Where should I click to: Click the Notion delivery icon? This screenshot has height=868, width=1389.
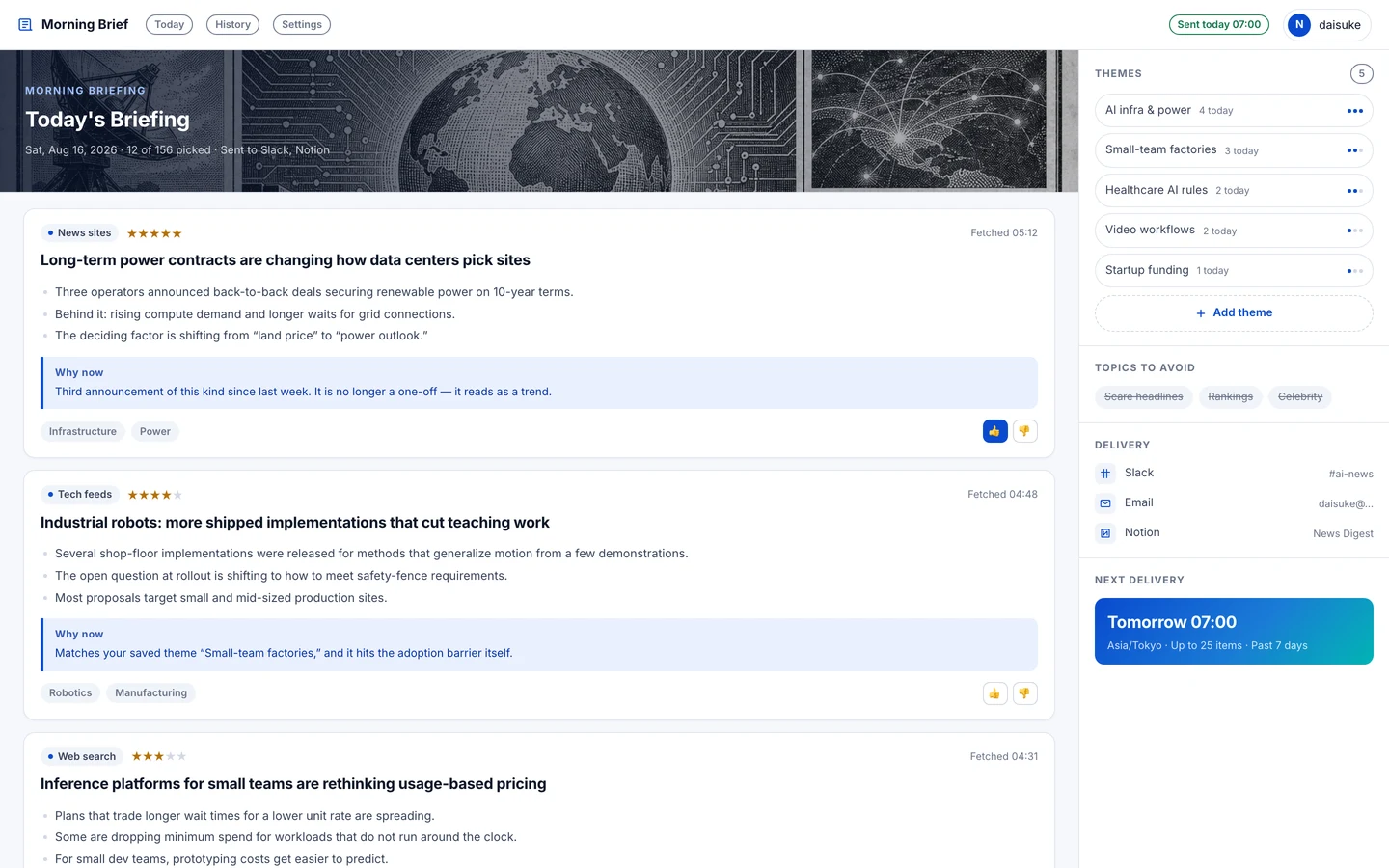[x=1105, y=533]
